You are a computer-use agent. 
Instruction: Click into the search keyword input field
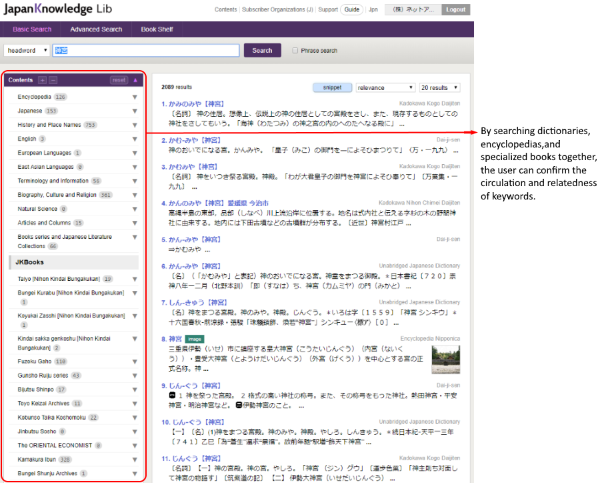coord(145,50)
